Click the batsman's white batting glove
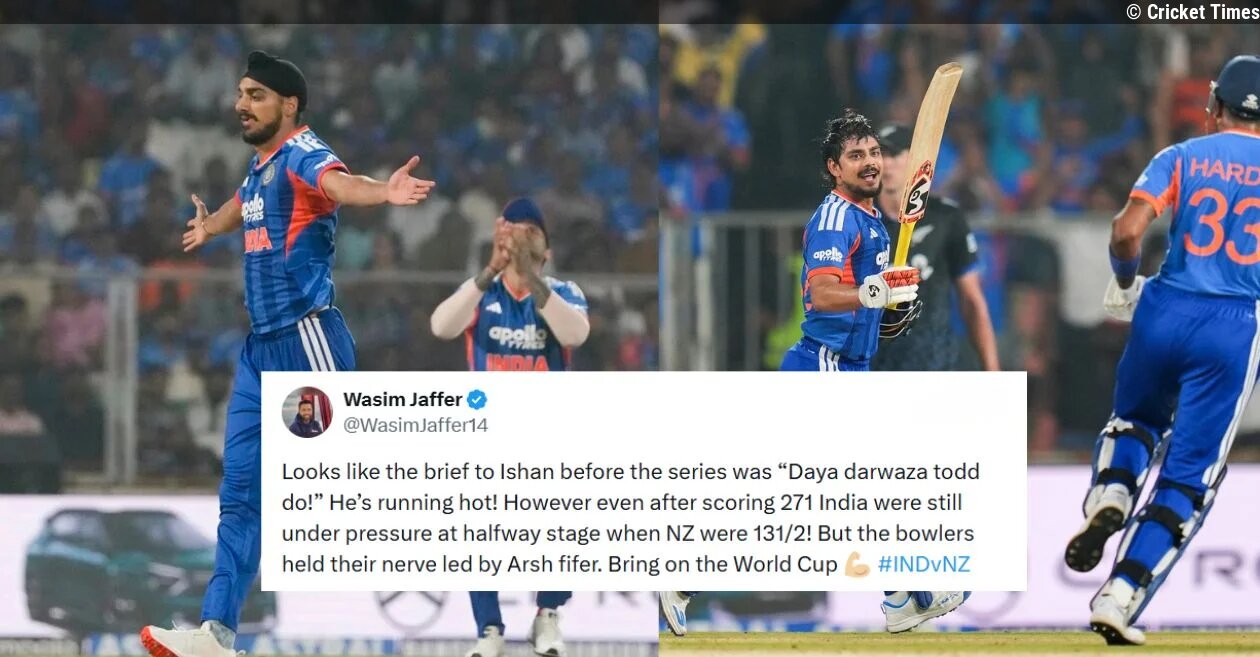Image resolution: width=1260 pixels, height=657 pixels. point(889,287)
